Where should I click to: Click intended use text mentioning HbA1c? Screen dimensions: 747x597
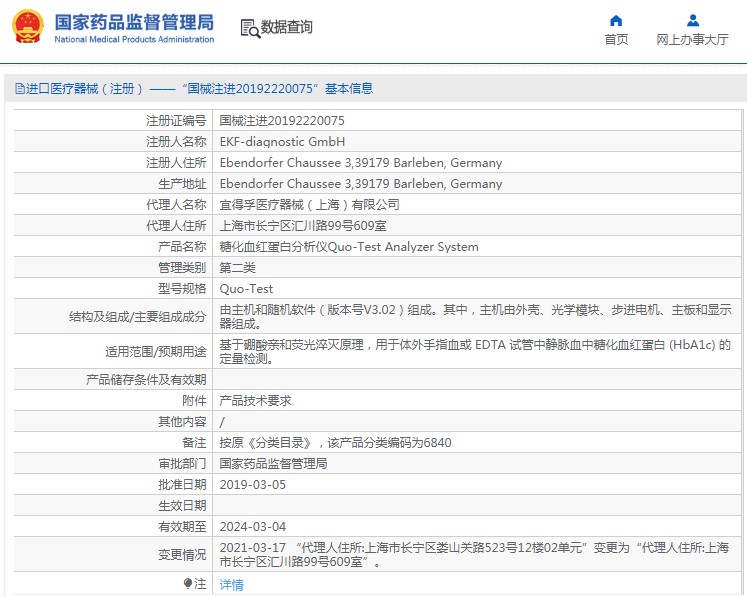pyautogui.click(x=475, y=351)
